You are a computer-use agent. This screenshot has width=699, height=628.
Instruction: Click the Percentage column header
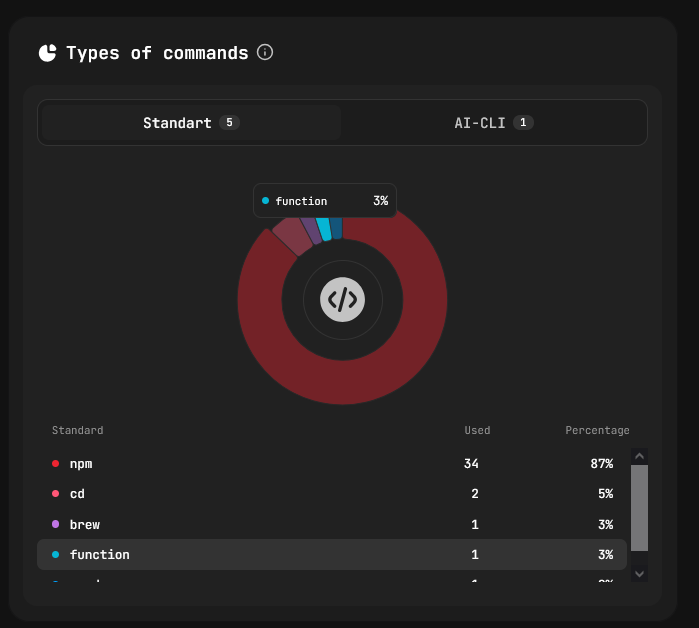coord(597,431)
